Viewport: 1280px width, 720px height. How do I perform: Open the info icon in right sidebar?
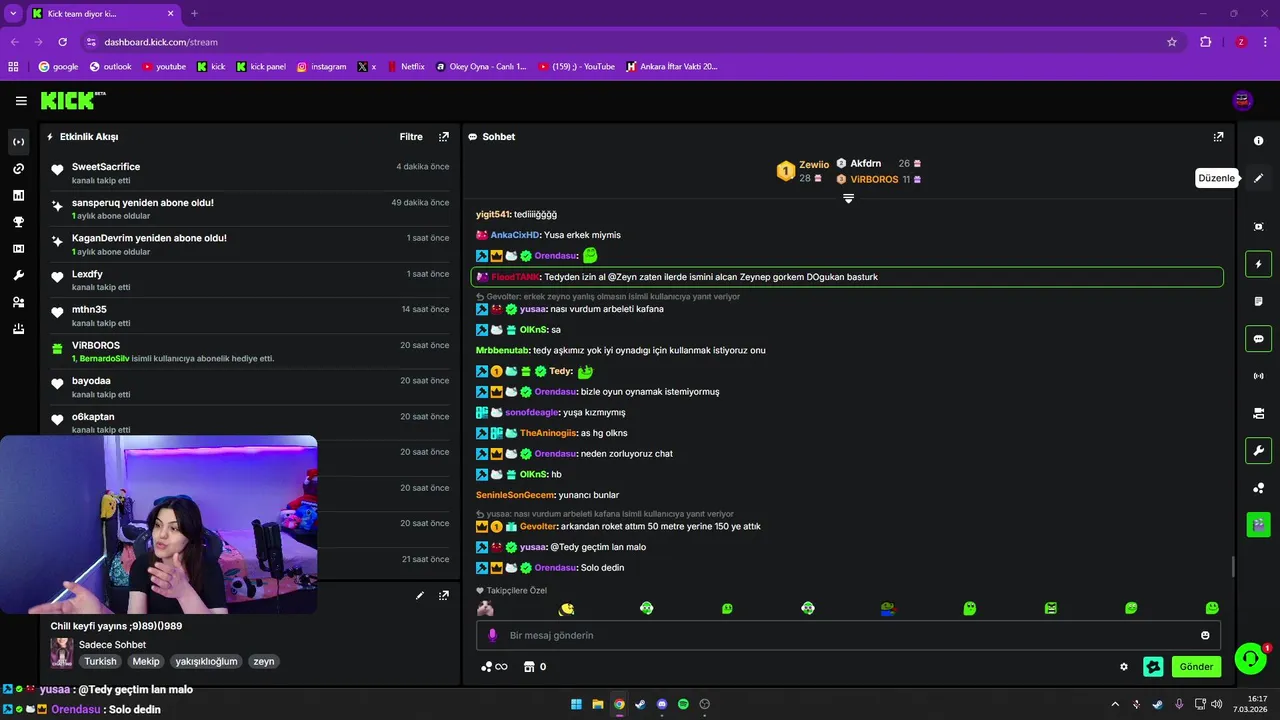click(x=1259, y=141)
